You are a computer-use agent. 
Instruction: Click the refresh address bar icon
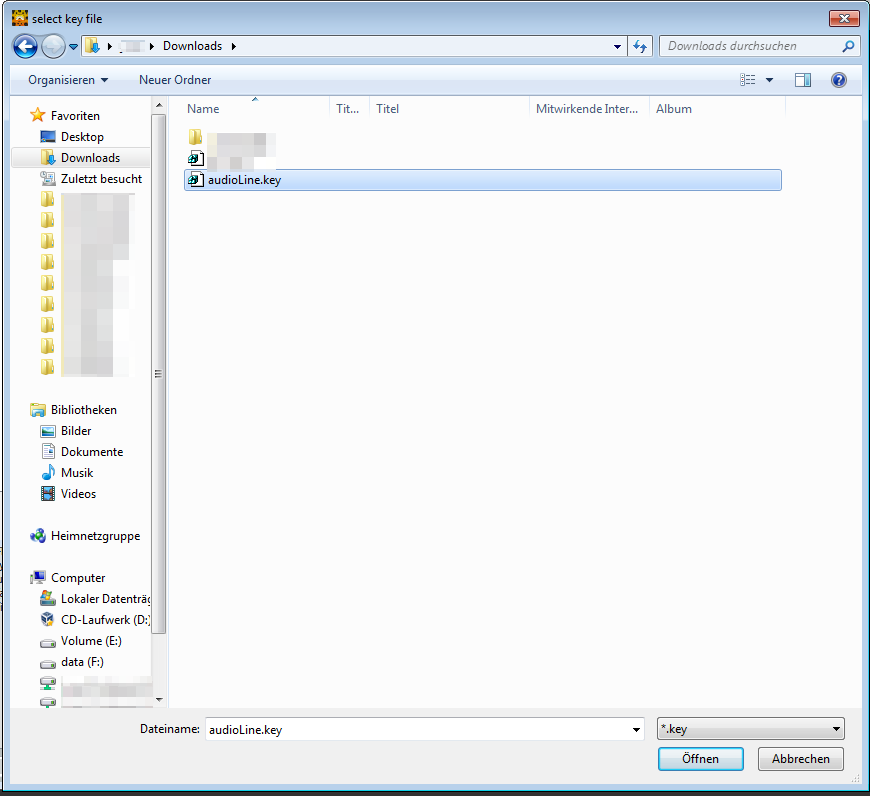click(x=641, y=46)
